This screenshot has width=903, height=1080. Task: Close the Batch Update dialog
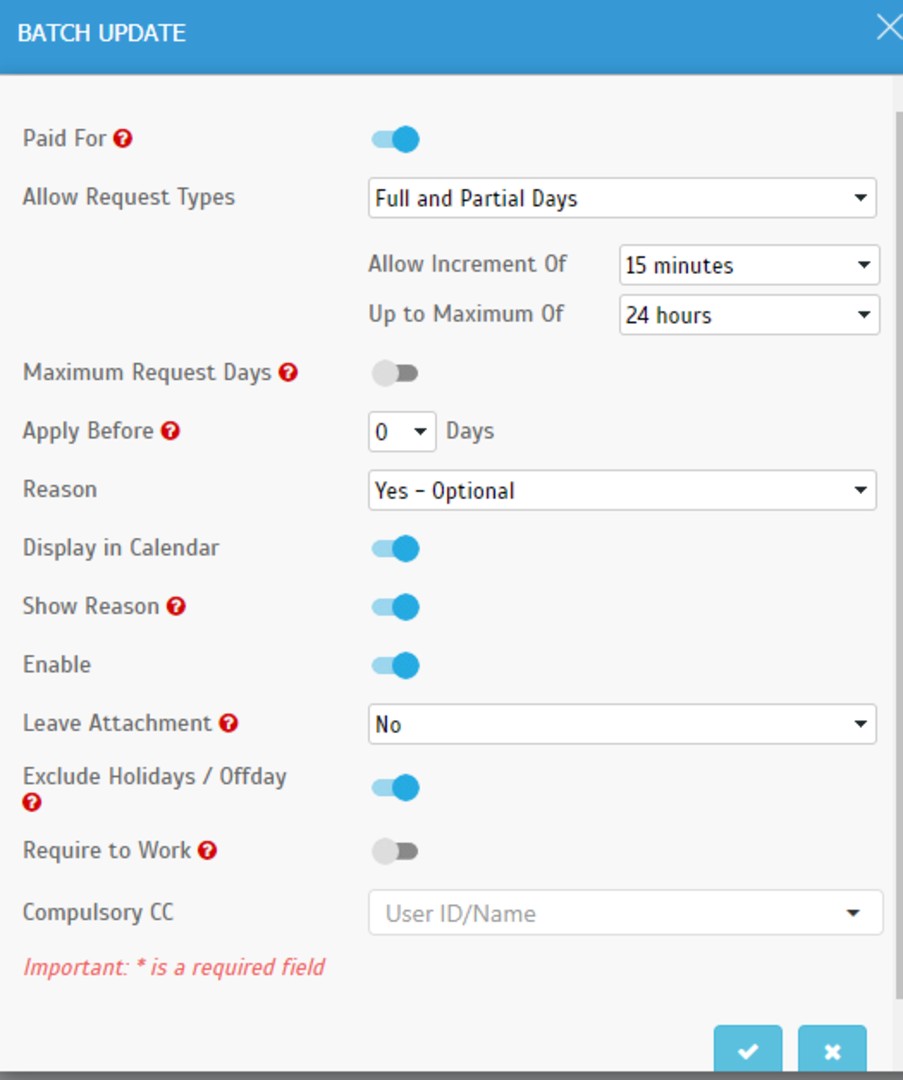pyautogui.click(x=888, y=28)
